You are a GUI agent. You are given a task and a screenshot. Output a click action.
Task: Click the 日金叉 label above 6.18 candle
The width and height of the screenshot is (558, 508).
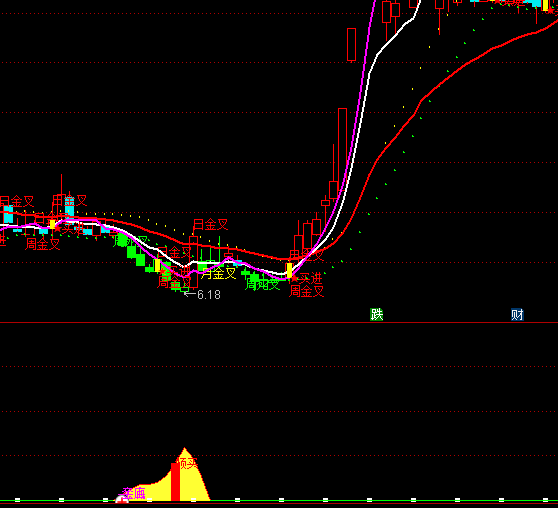(210, 224)
